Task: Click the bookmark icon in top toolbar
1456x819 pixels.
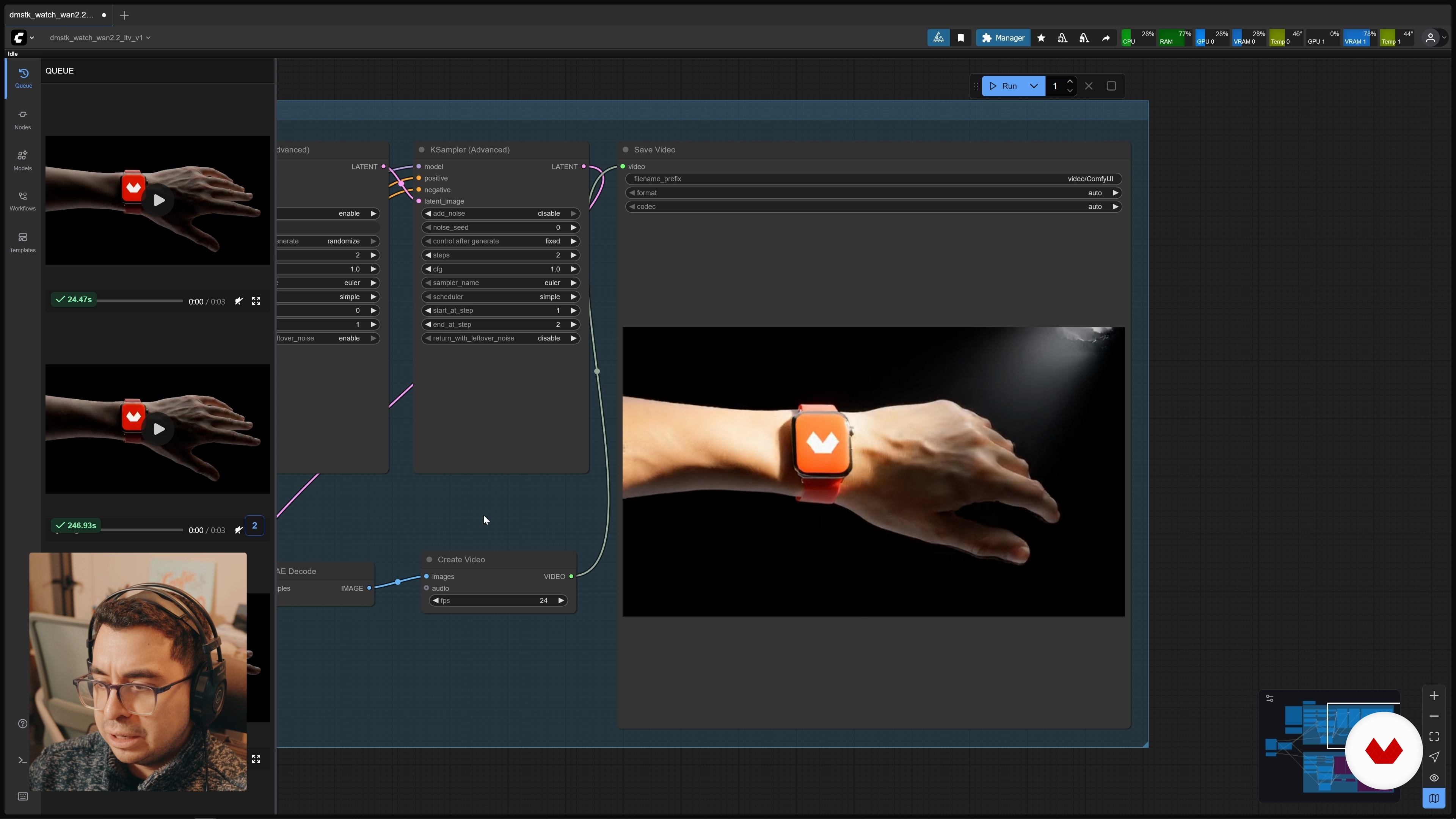Action: click(x=960, y=38)
